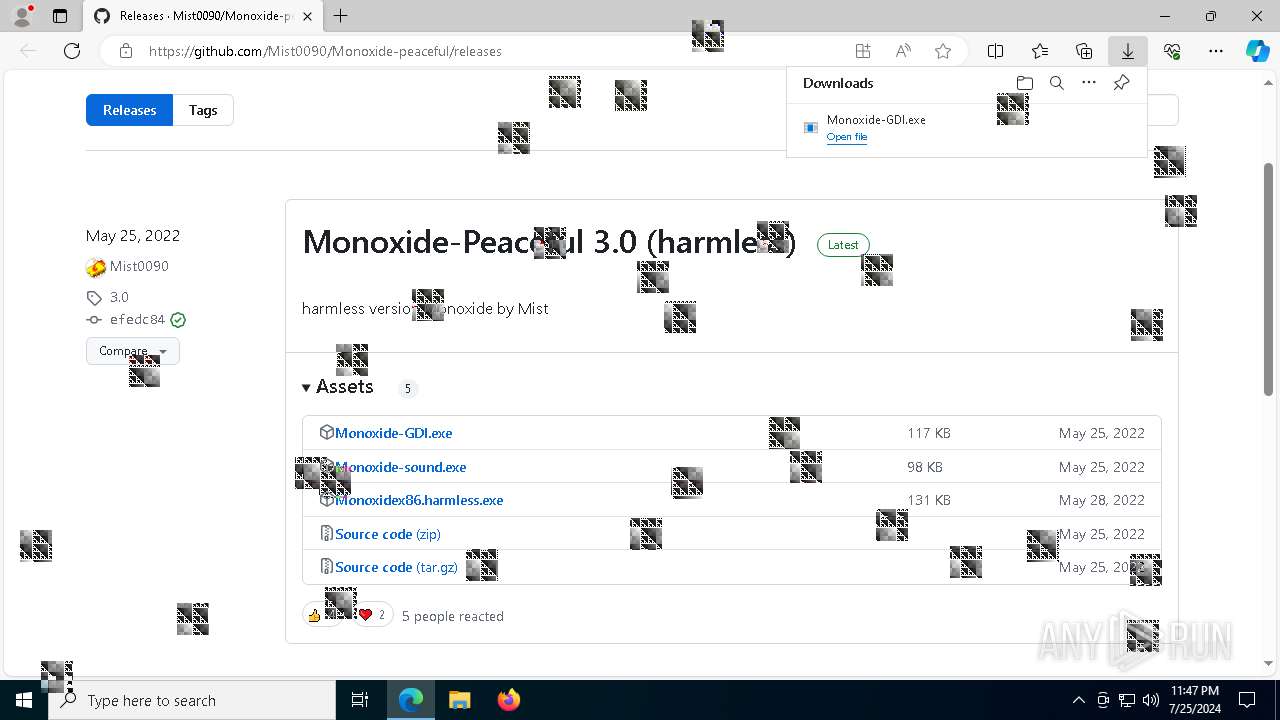Launch Firefox from taskbar
Viewport: 1280px width, 720px height.
point(508,700)
